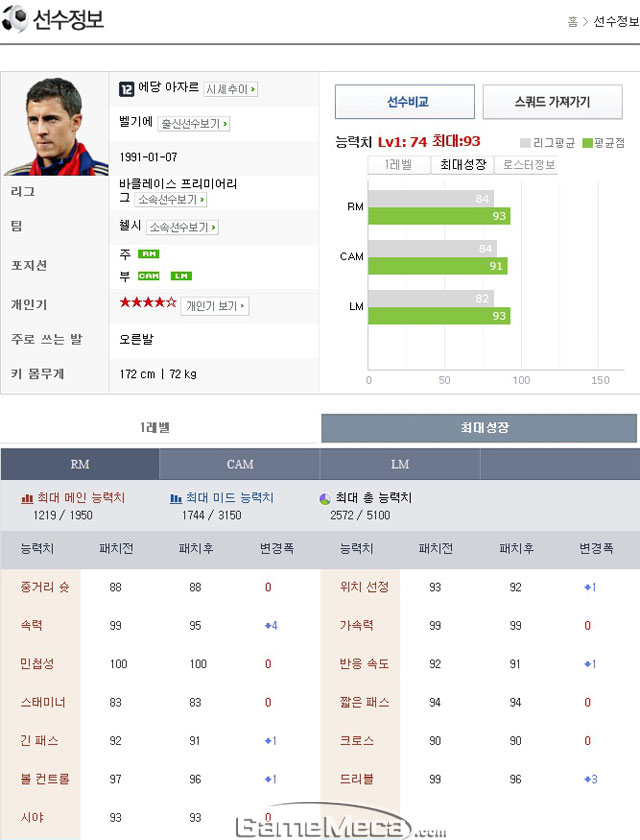Click the 스쿼드 가져오기 button

(x=553, y=102)
